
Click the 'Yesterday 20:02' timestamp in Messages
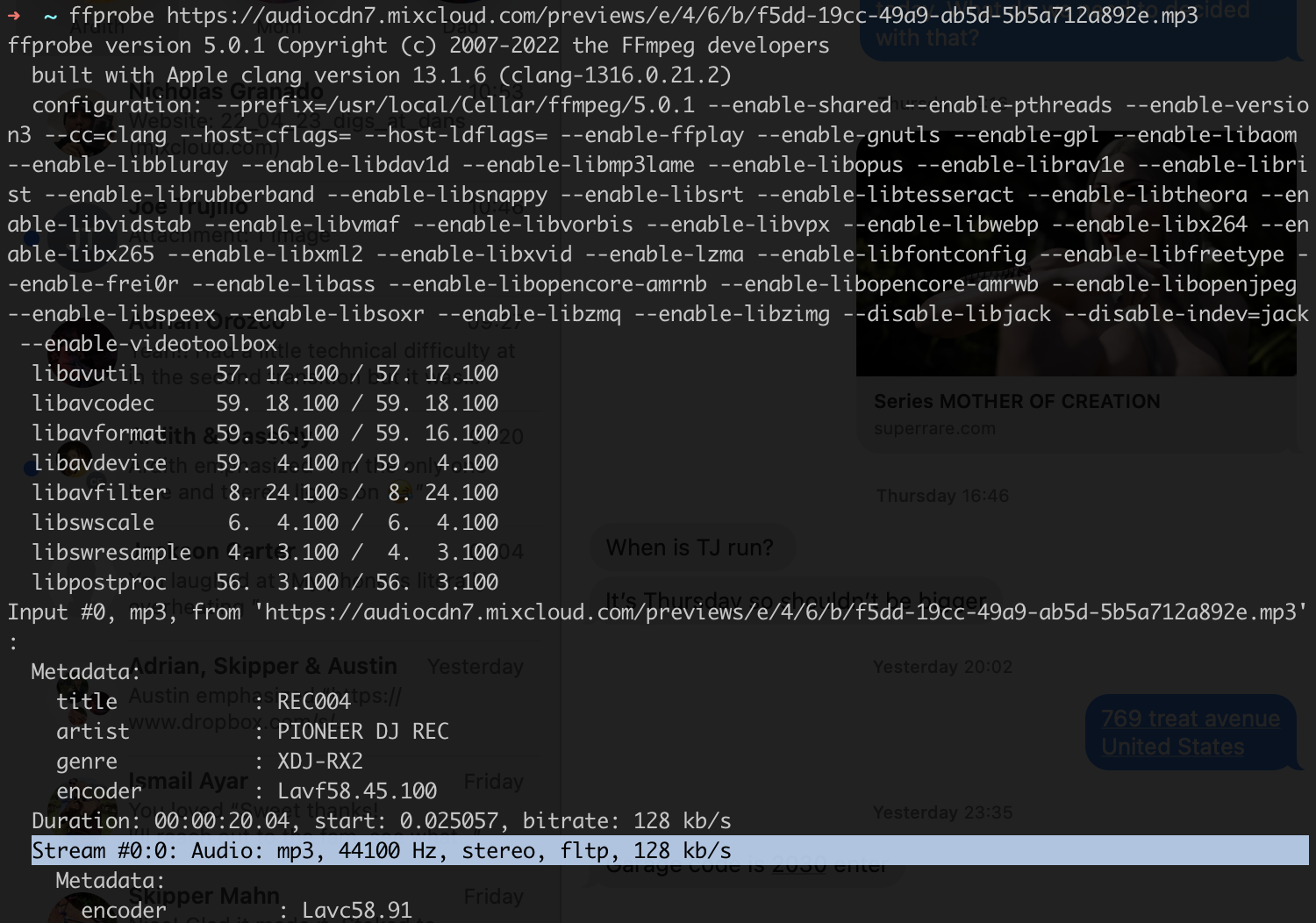pos(942,667)
